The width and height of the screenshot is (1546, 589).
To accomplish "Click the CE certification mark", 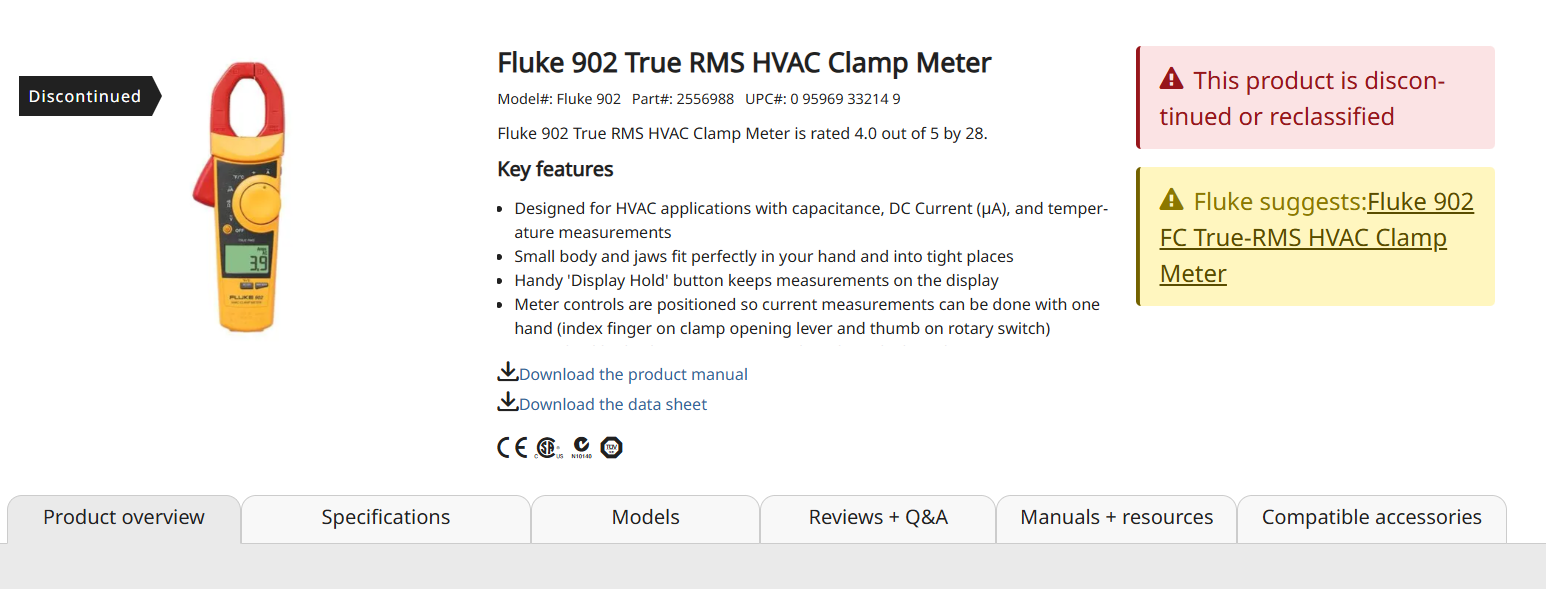I will 512,448.
